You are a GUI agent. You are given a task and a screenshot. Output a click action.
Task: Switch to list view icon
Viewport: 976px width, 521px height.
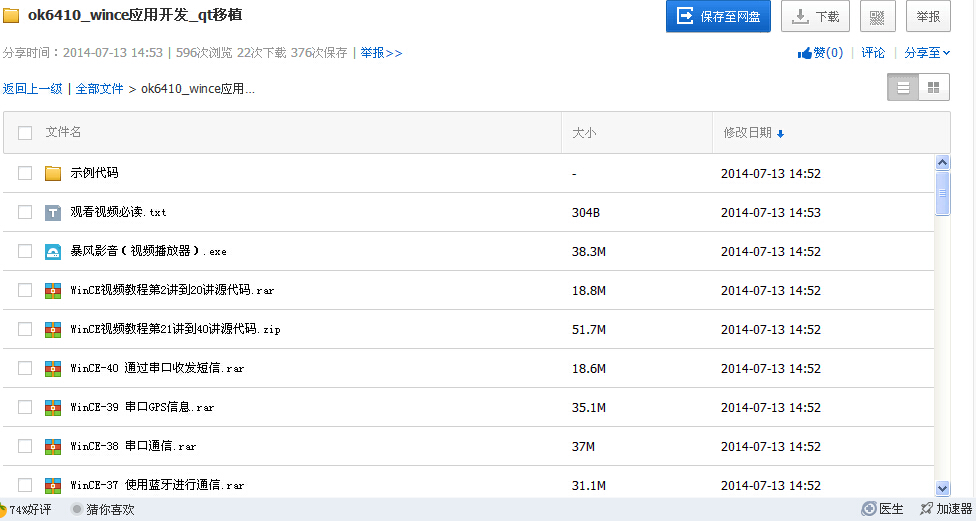click(x=903, y=88)
